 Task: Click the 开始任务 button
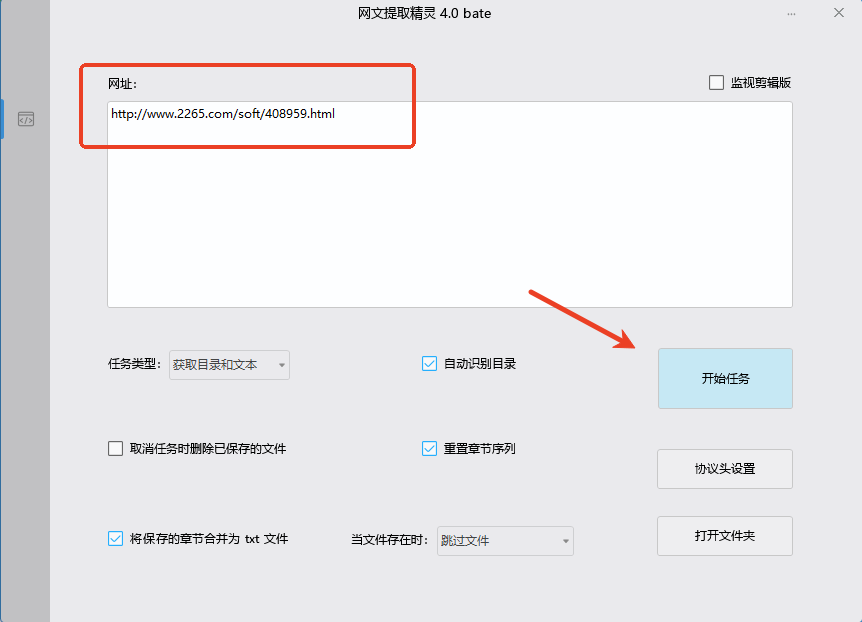[725, 378]
